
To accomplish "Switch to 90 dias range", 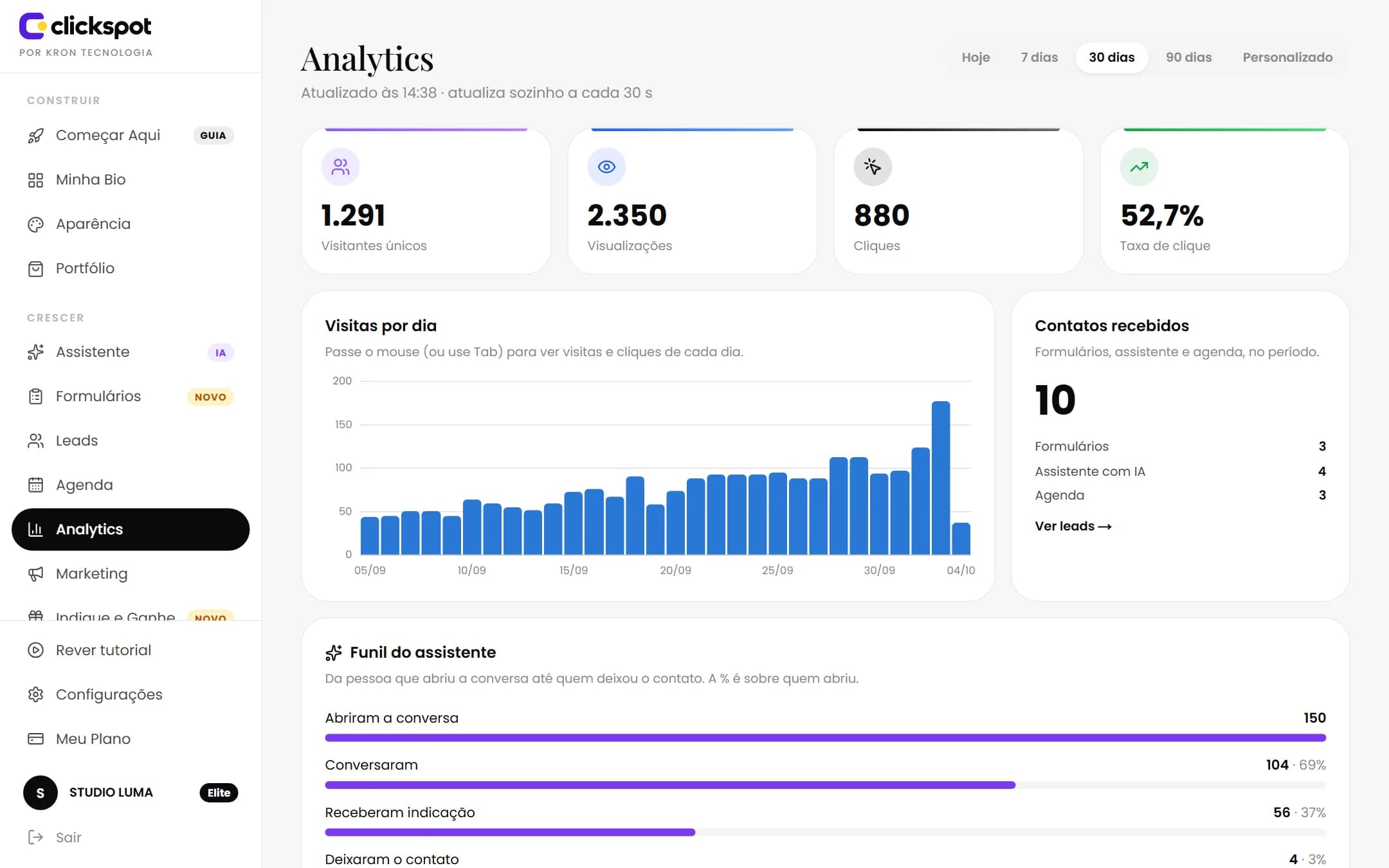I will coord(1188,58).
